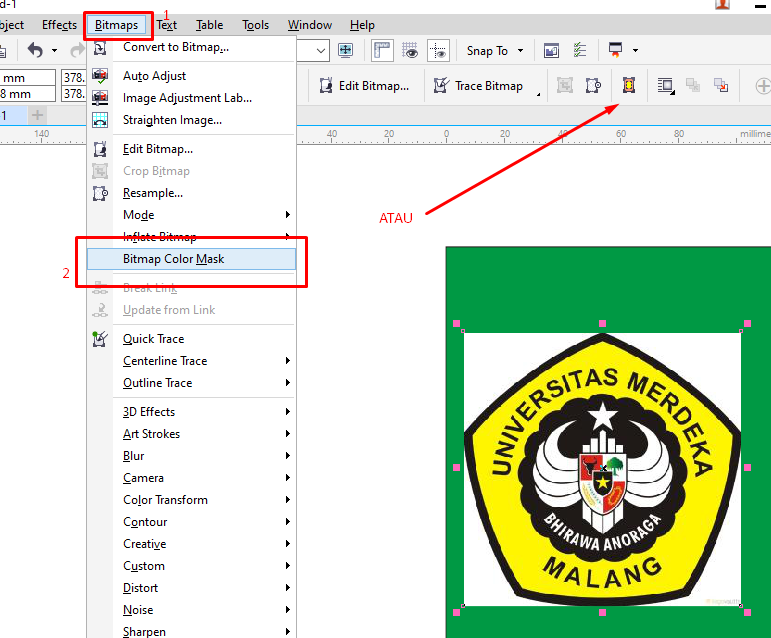This screenshot has height=638, width=771.
Task: Choose Convert to Bitmap entry
Action: 192,47
